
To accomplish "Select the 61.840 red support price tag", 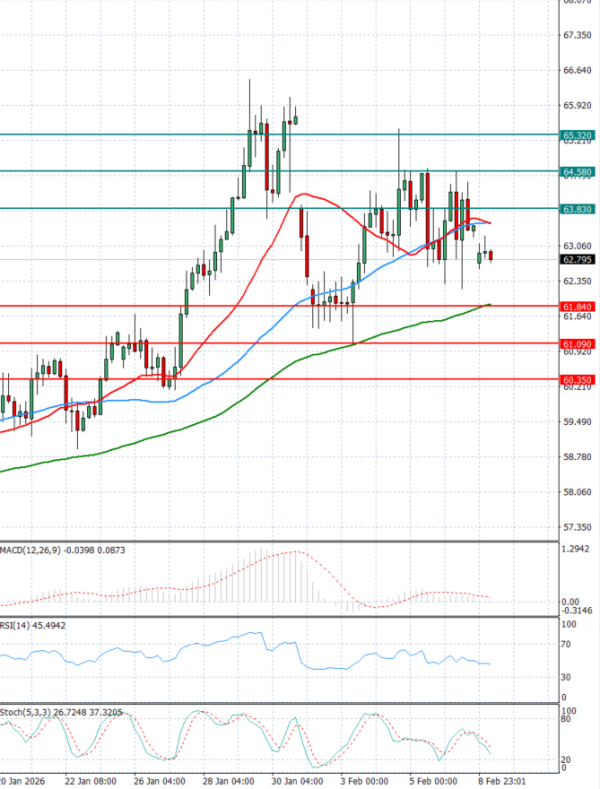I will pos(575,306).
